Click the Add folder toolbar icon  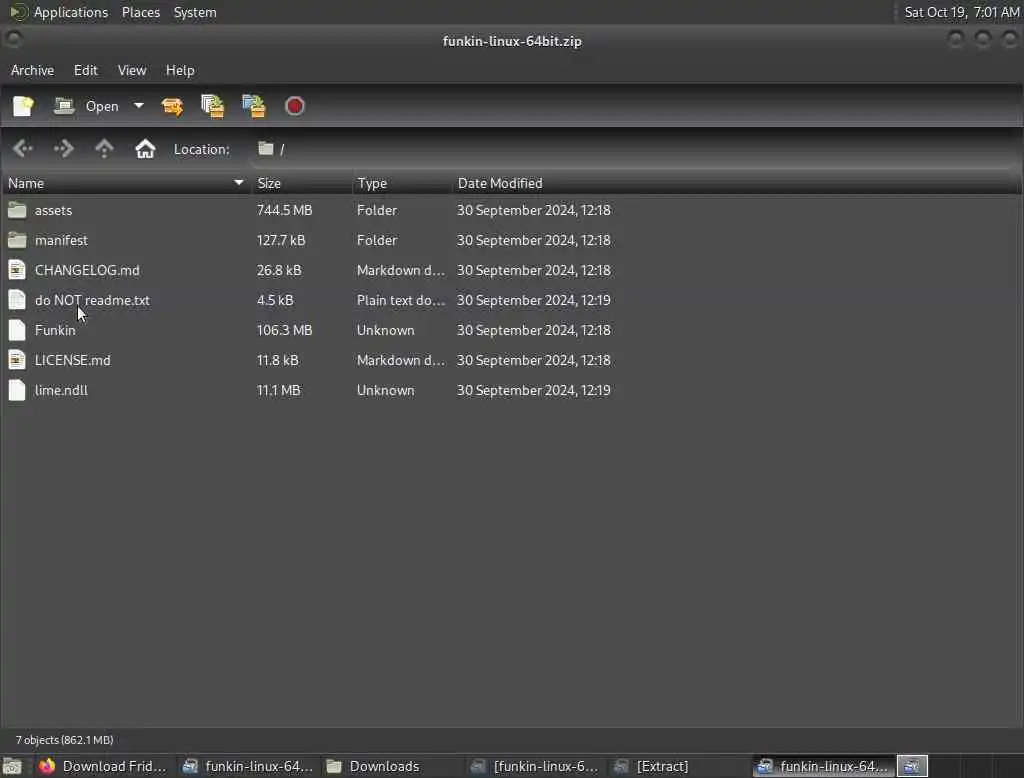[253, 106]
